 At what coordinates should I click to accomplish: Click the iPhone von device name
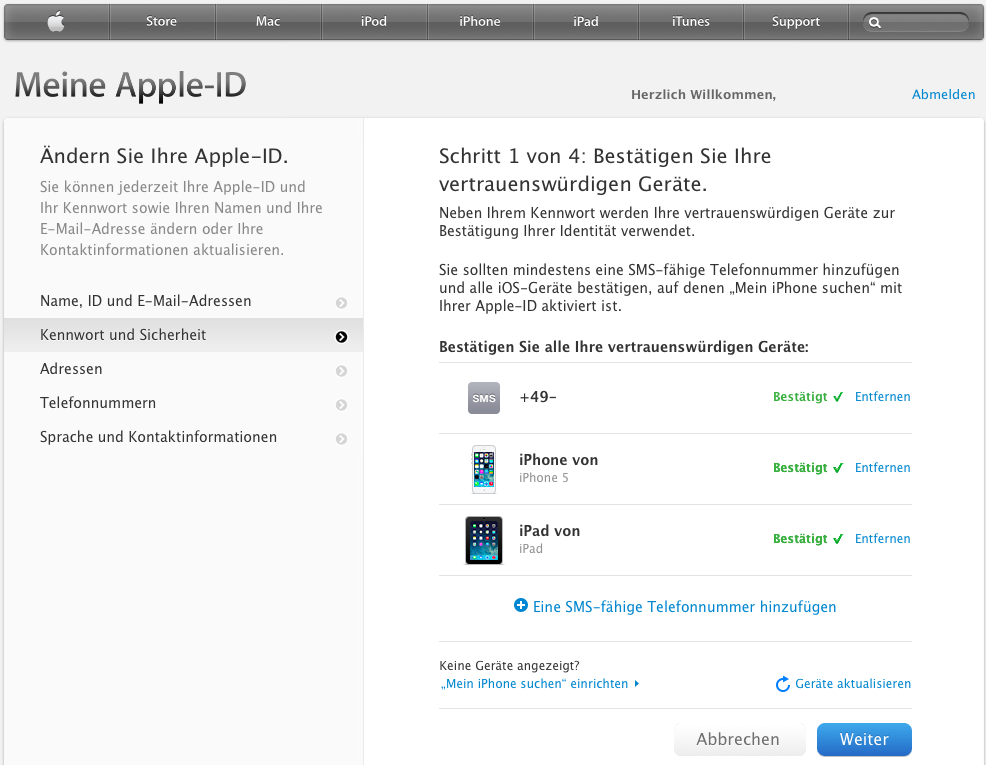point(558,460)
